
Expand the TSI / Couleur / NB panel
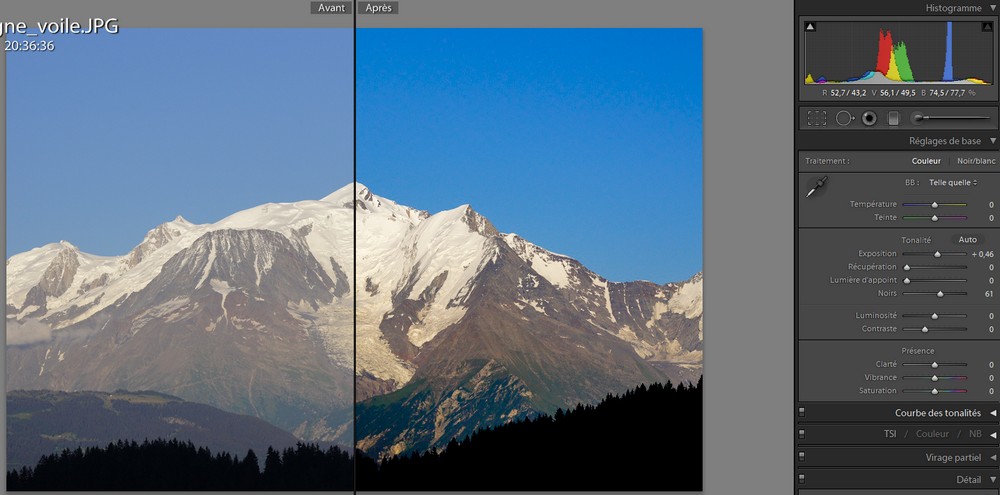[x=992, y=434]
